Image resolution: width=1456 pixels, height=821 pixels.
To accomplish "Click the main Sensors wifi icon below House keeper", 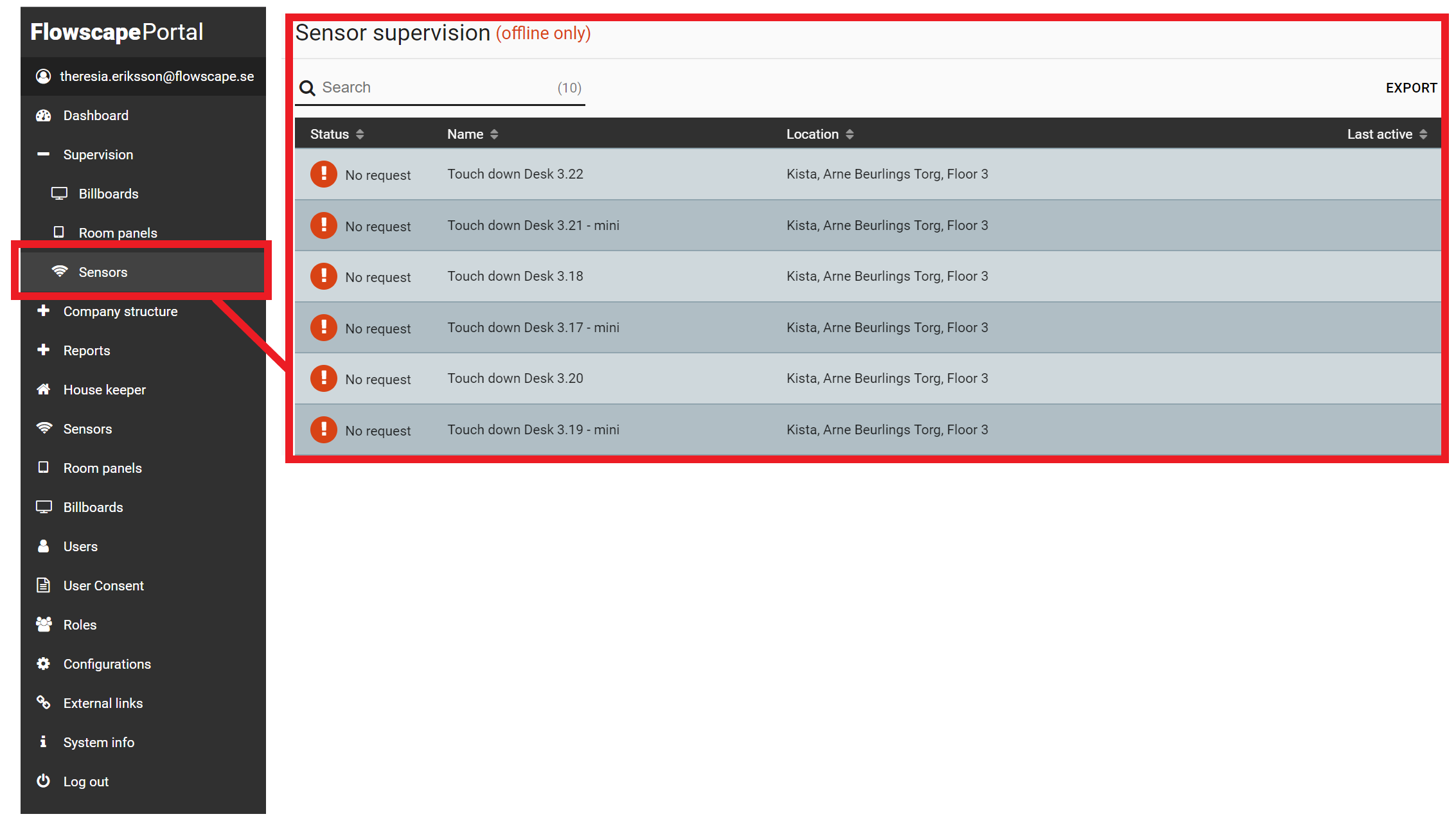I will coord(44,428).
